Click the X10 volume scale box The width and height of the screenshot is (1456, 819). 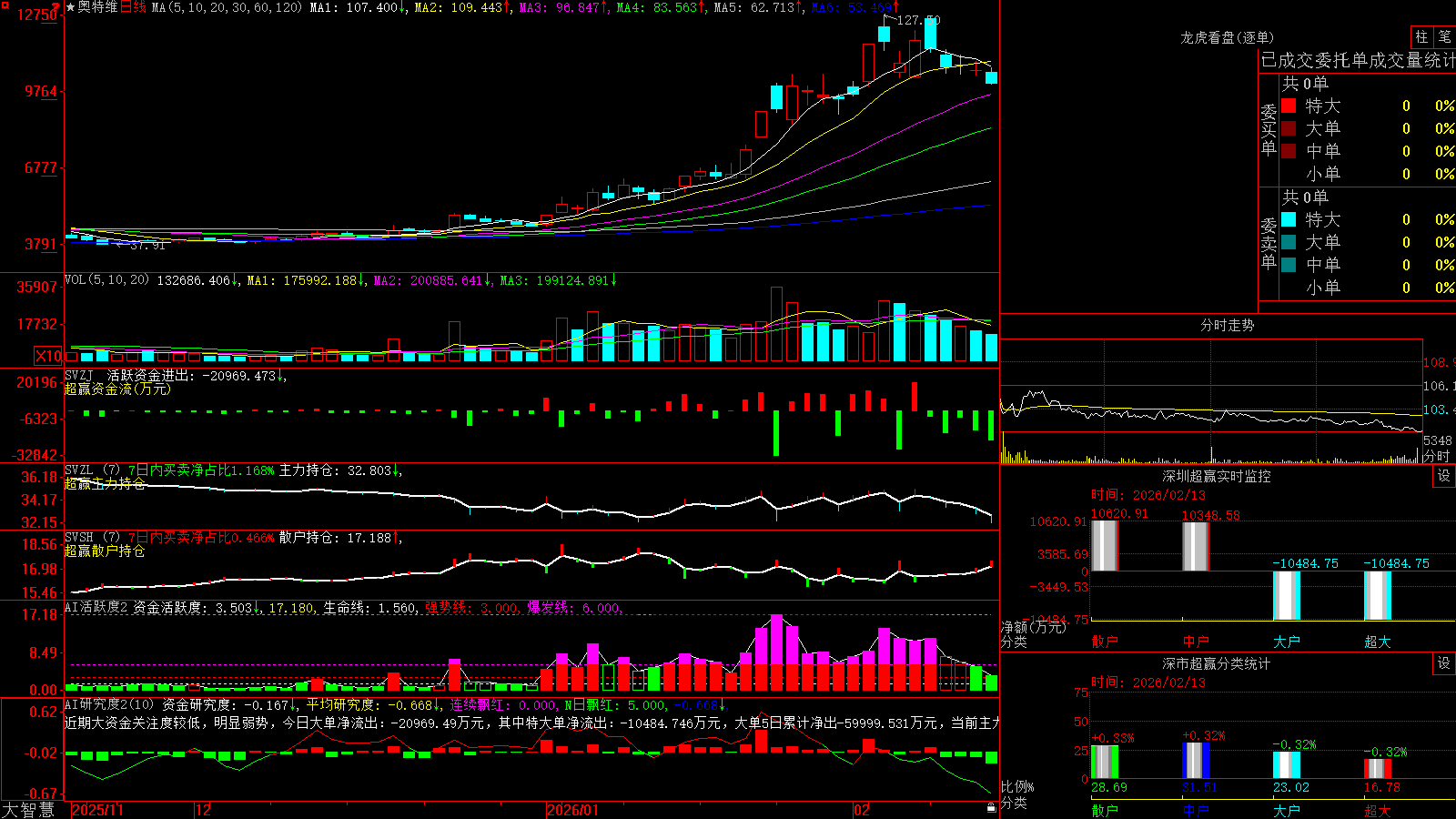pyautogui.click(x=48, y=356)
